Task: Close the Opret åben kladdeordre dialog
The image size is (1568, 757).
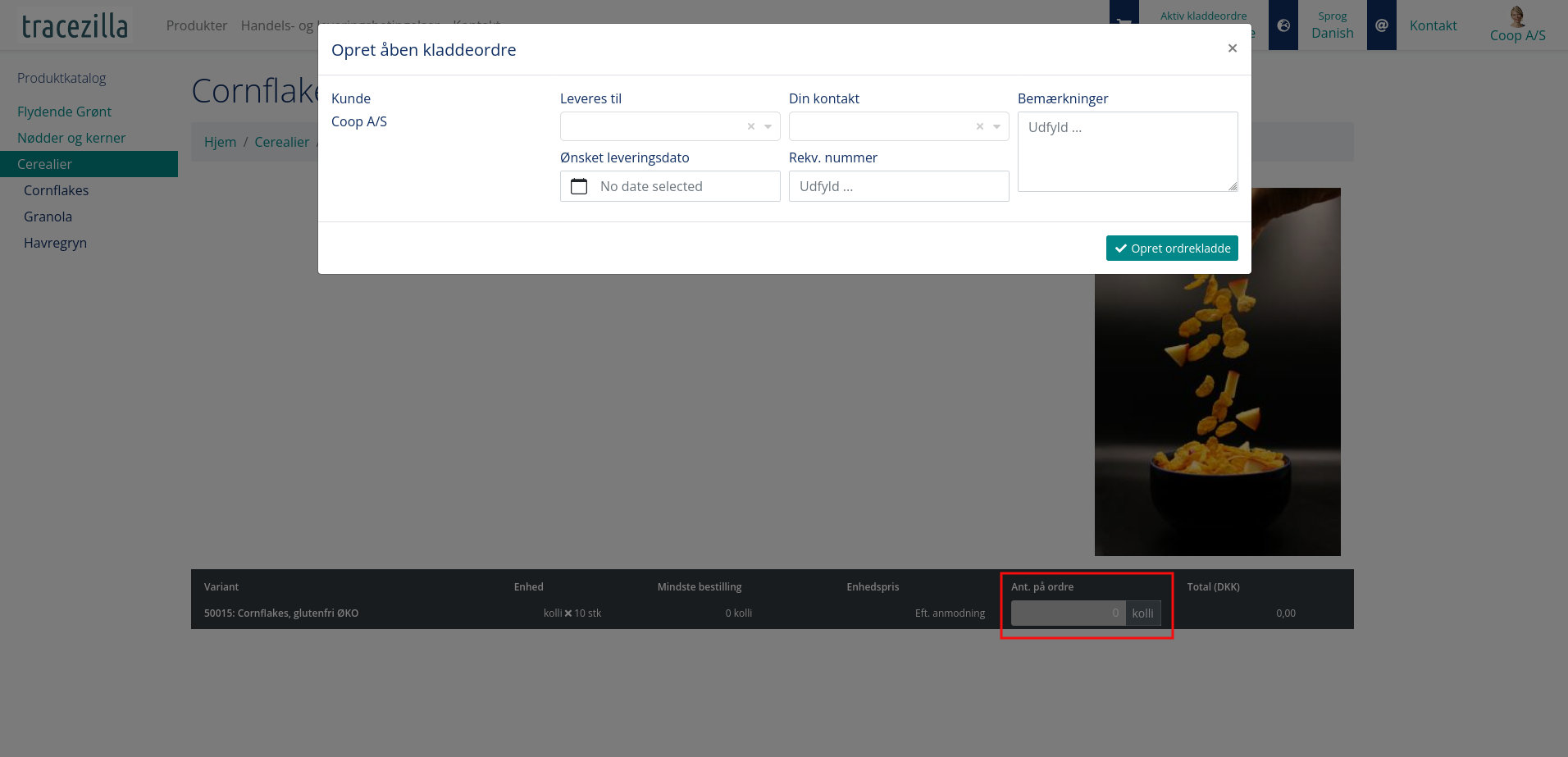Action: click(1232, 48)
